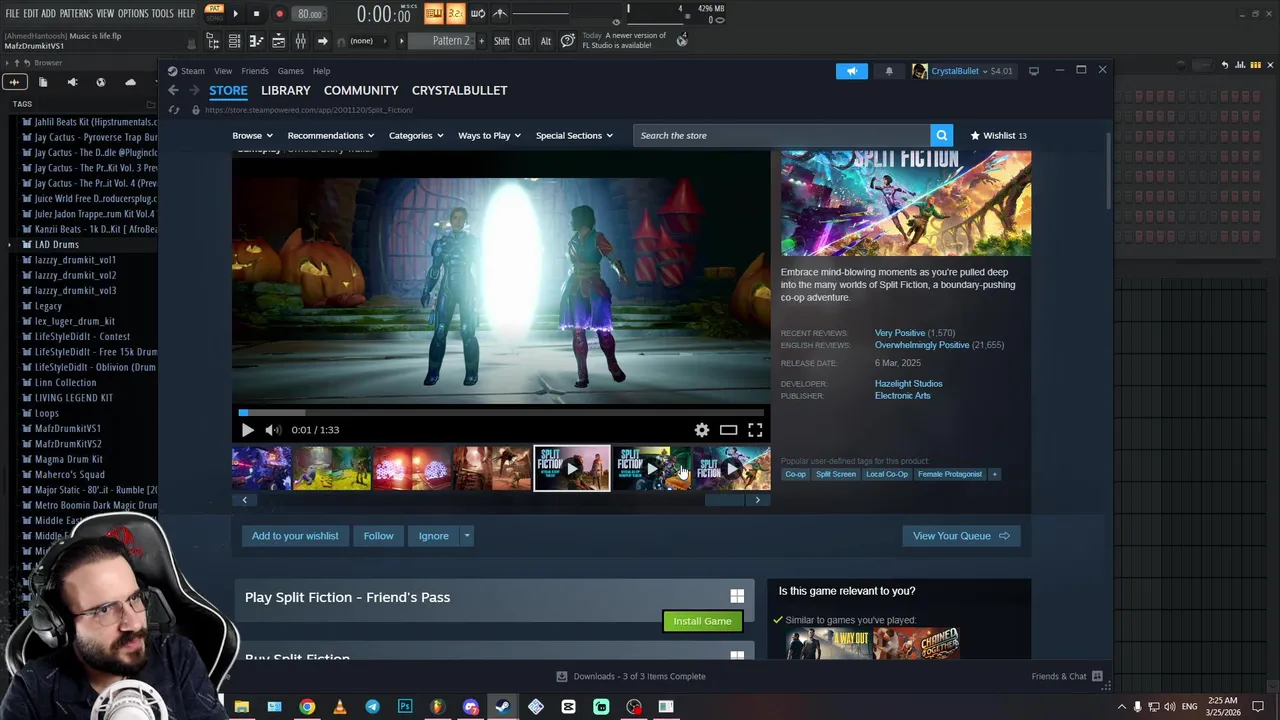Screen dimensions: 1280x720
Task: Go forward in Steam navigation
Action: point(193,90)
